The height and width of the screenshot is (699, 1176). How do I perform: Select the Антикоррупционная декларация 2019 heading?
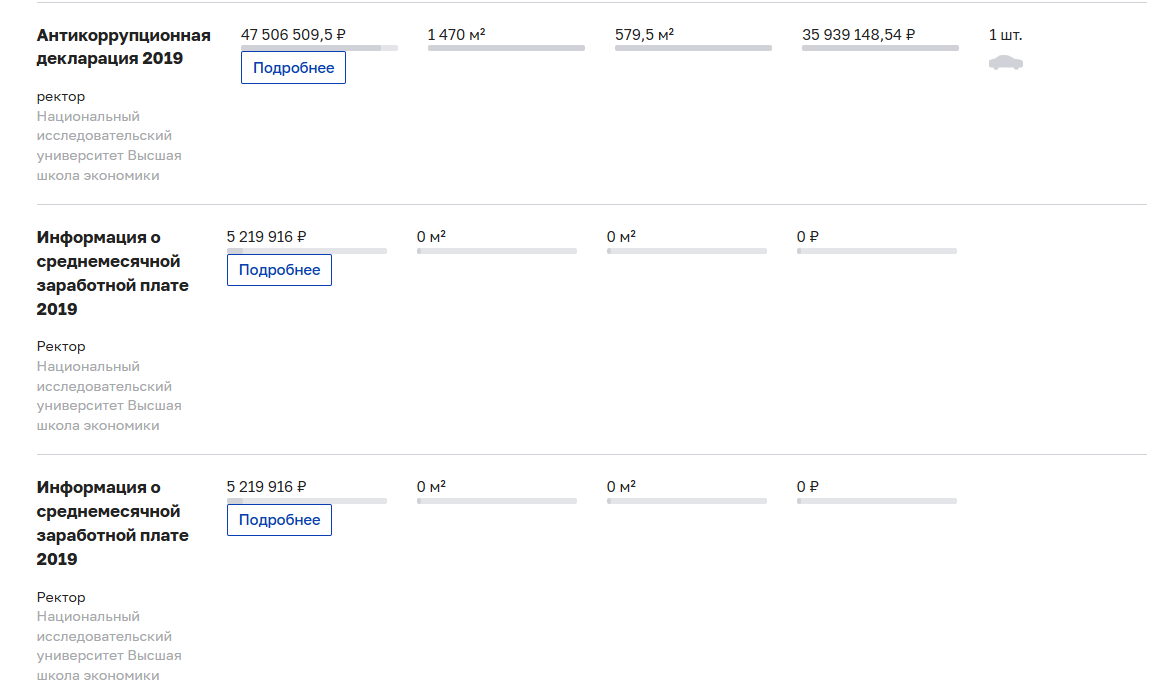[x=123, y=47]
